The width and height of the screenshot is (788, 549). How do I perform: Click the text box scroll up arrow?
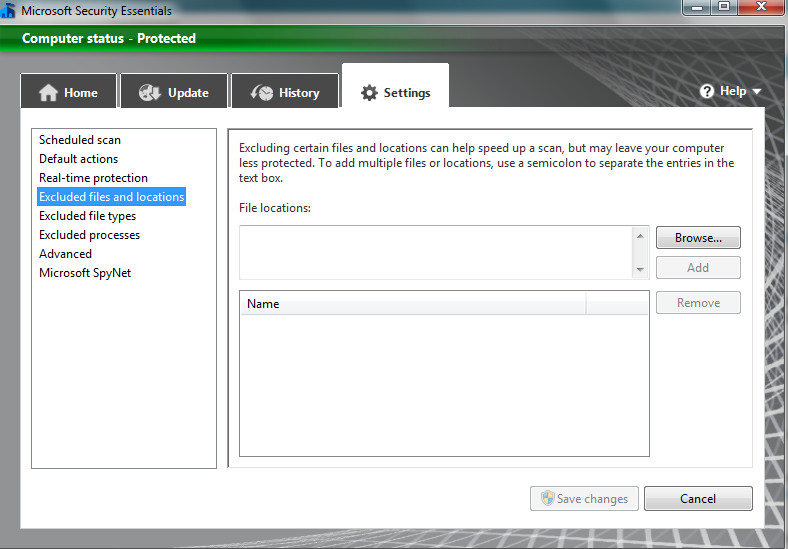(x=640, y=235)
